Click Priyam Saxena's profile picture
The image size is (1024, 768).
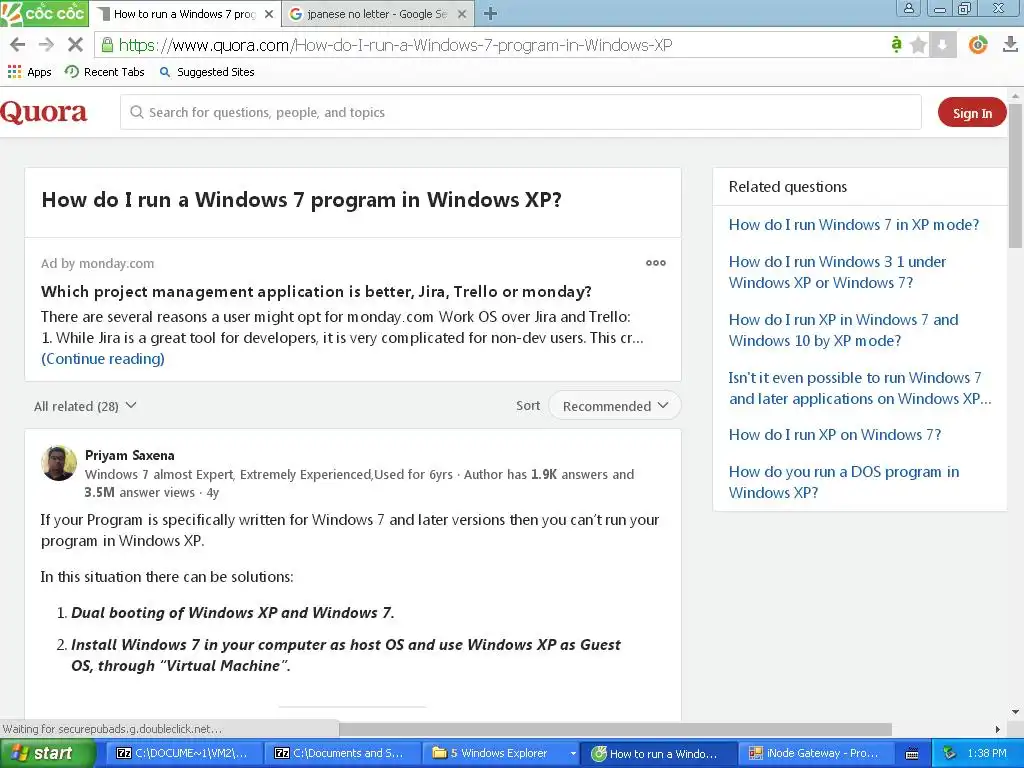[x=59, y=463]
